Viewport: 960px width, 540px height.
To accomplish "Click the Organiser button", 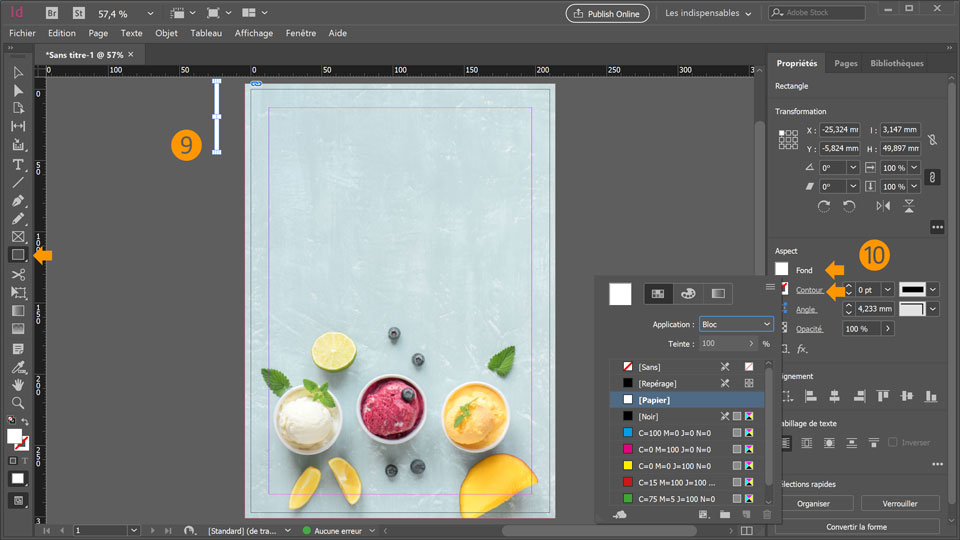I will [x=813, y=503].
